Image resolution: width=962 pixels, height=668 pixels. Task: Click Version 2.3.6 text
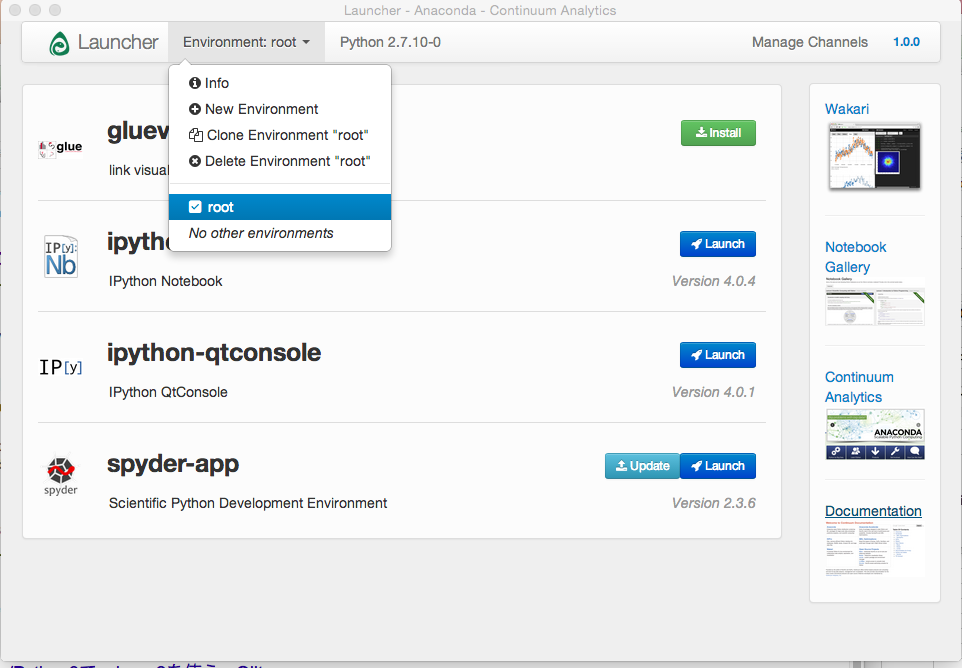pos(714,504)
